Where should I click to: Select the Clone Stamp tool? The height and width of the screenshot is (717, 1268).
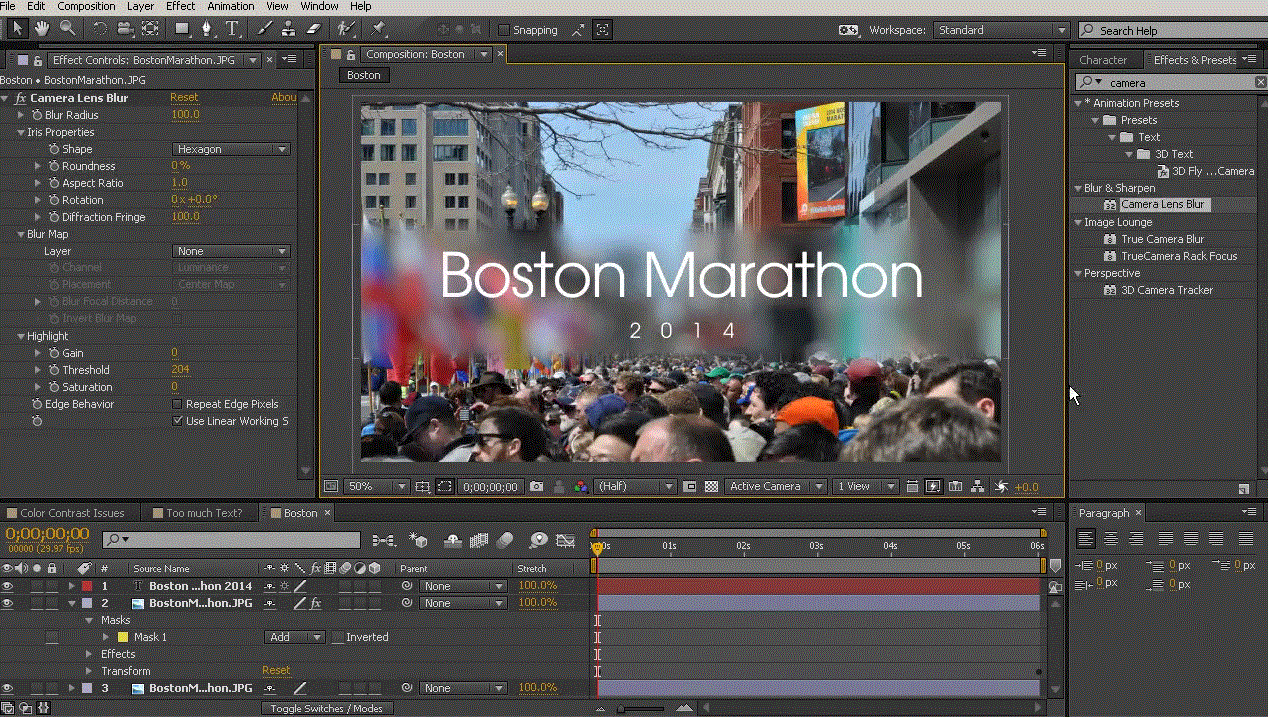288,29
